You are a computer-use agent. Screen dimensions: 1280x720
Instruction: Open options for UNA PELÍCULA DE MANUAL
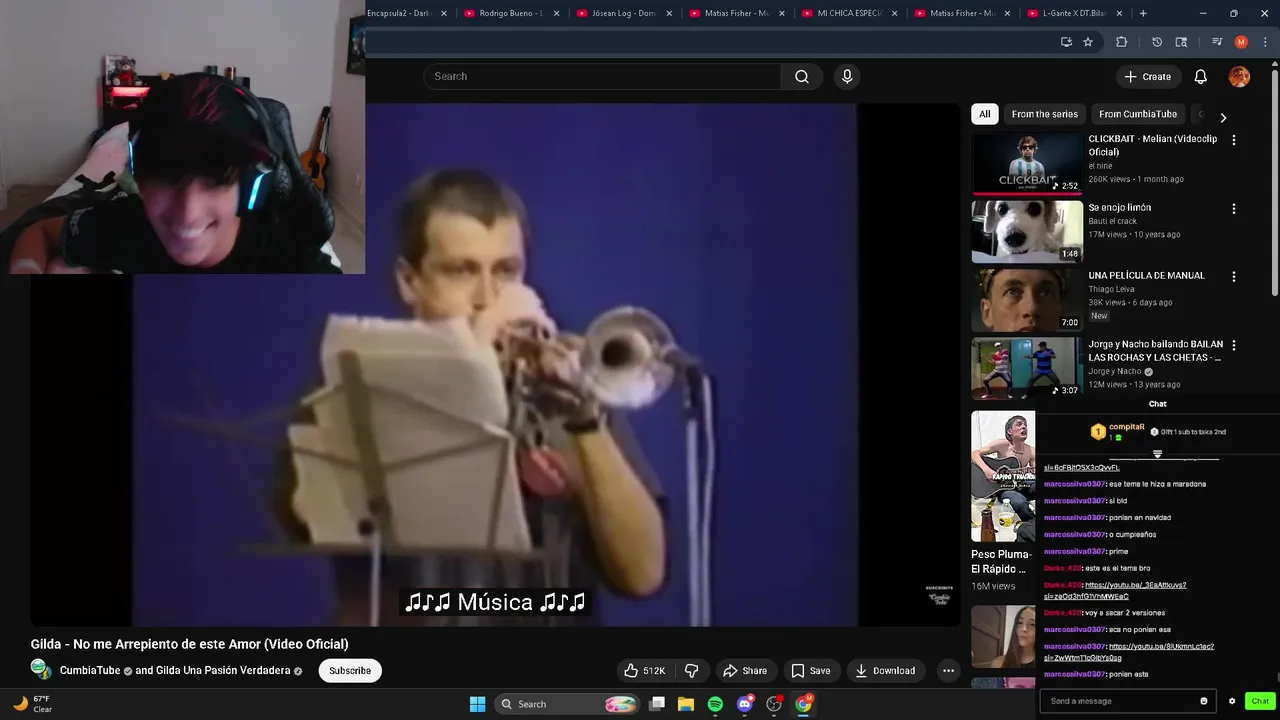(1233, 277)
